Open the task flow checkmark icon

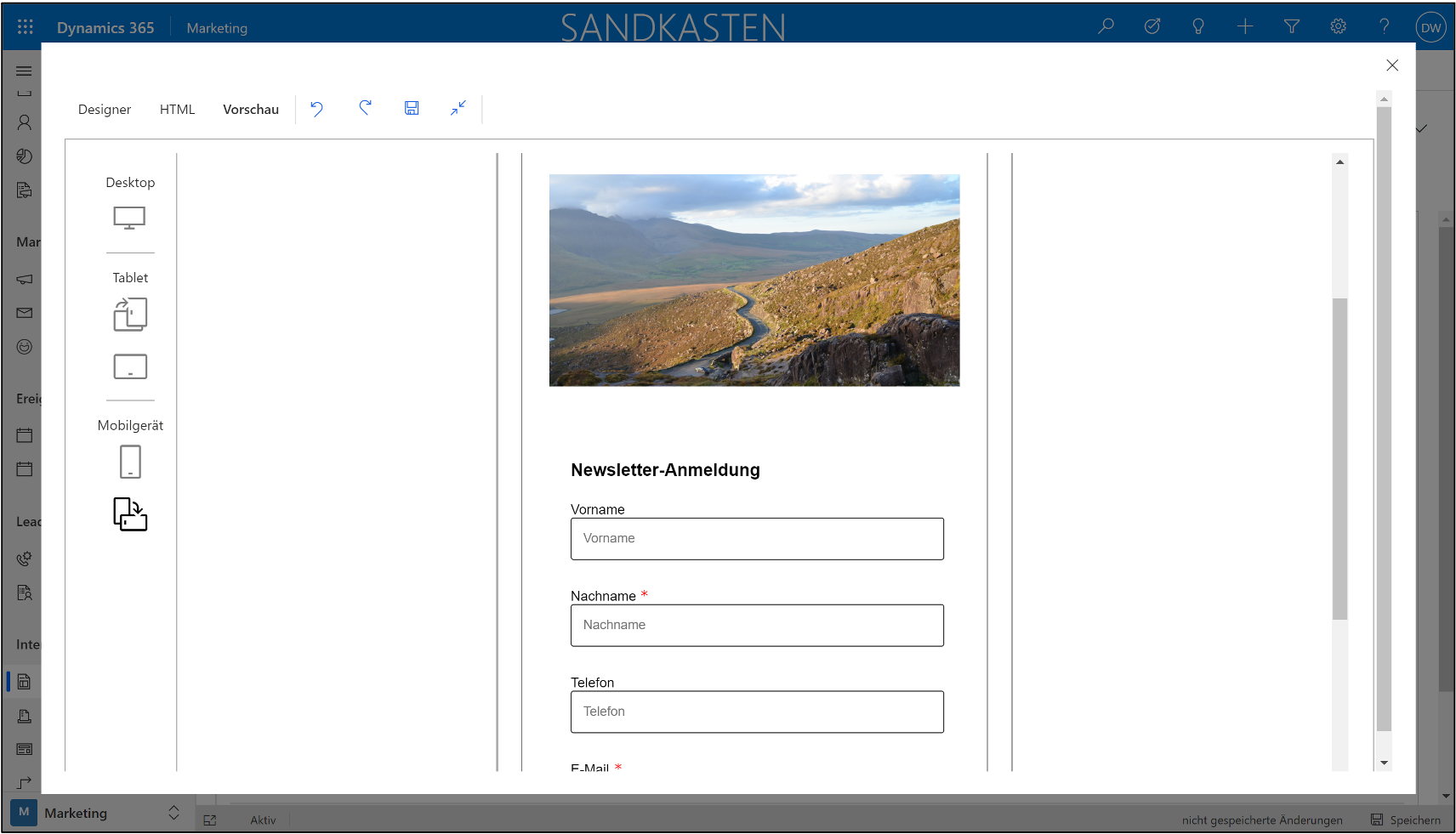click(1152, 26)
